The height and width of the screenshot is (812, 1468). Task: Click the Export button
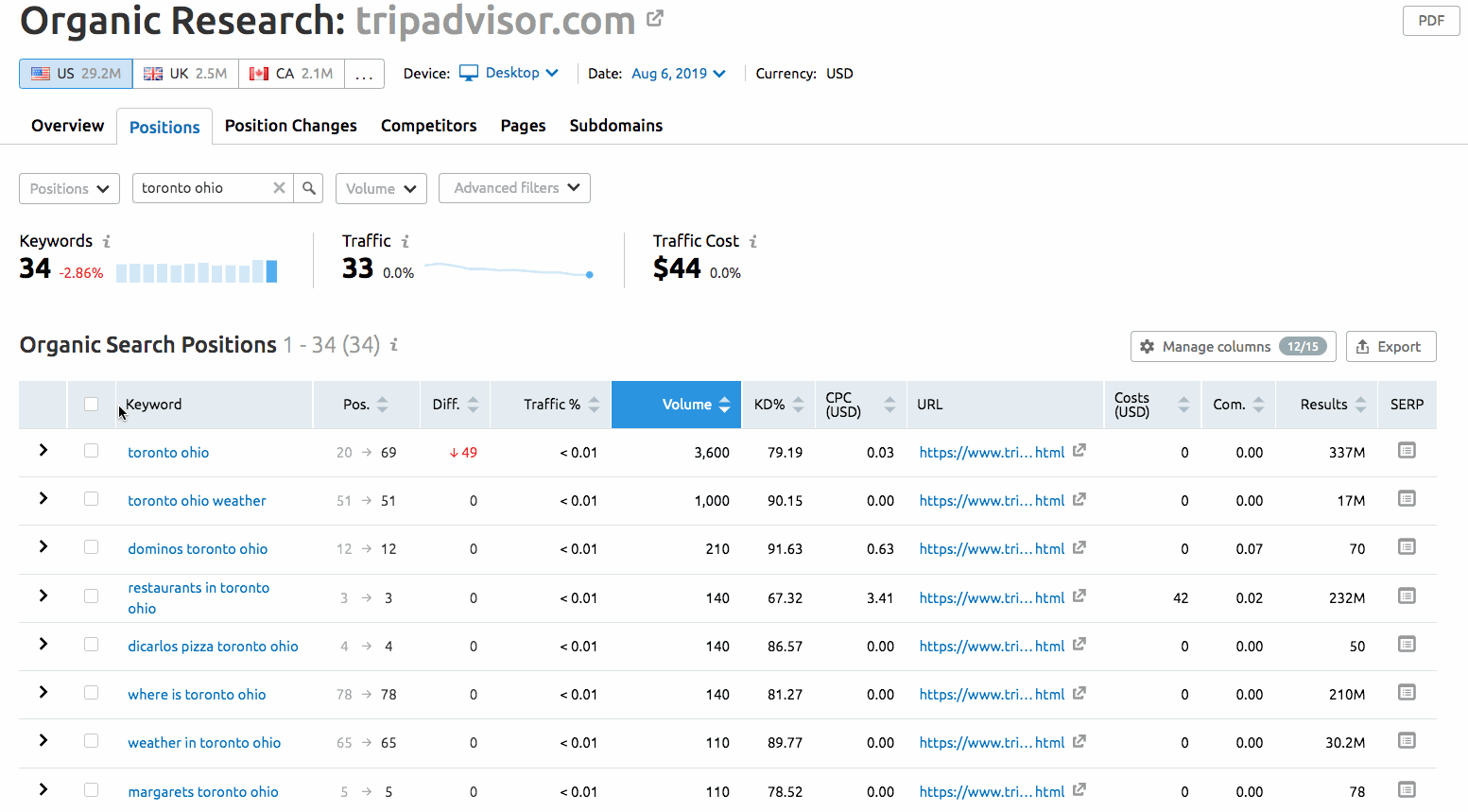point(1390,347)
